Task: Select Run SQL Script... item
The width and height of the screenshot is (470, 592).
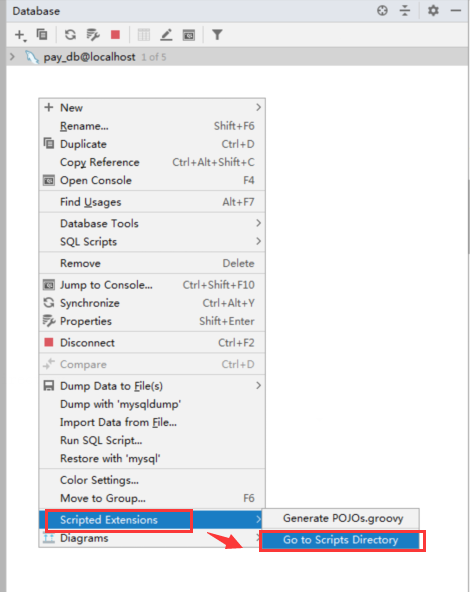Action: pos(152,440)
